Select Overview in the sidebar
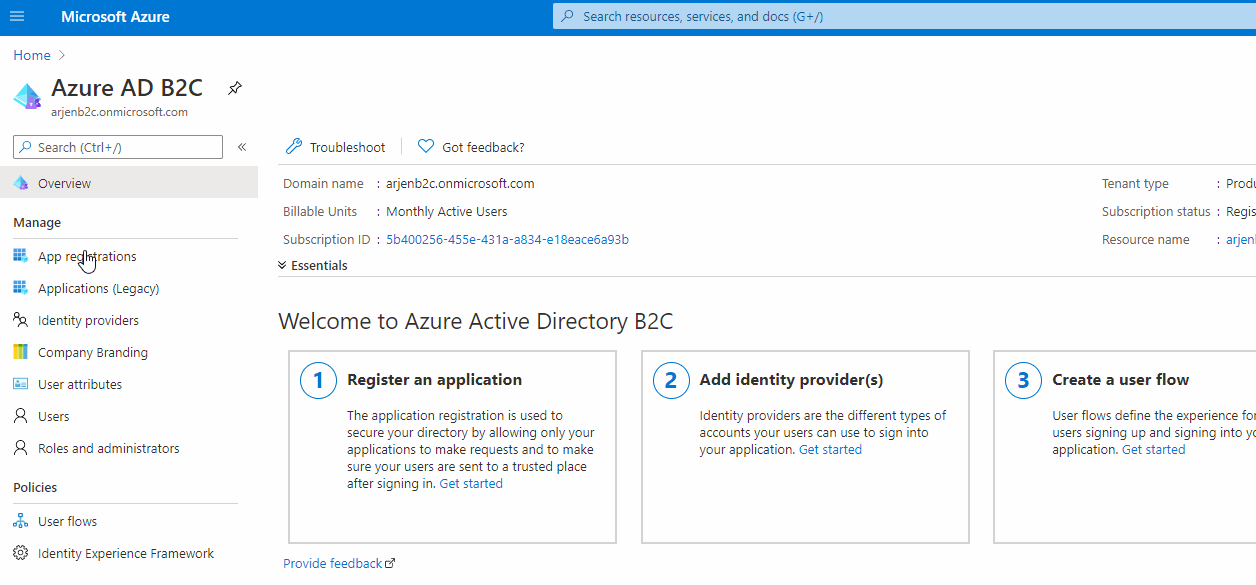The height and width of the screenshot is (585, 1256). [64, 183]
